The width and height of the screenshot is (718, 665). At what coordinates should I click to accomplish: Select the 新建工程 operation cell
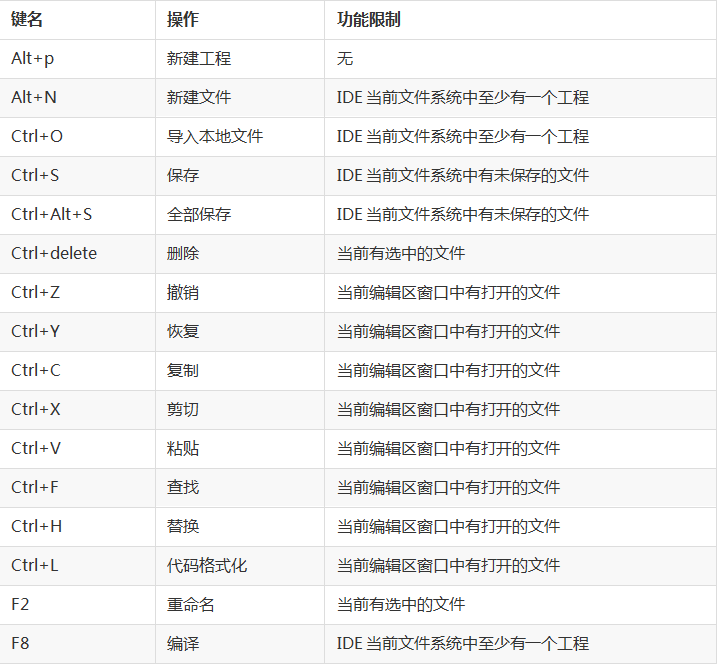pyautogui.click(x=240, y=59)
